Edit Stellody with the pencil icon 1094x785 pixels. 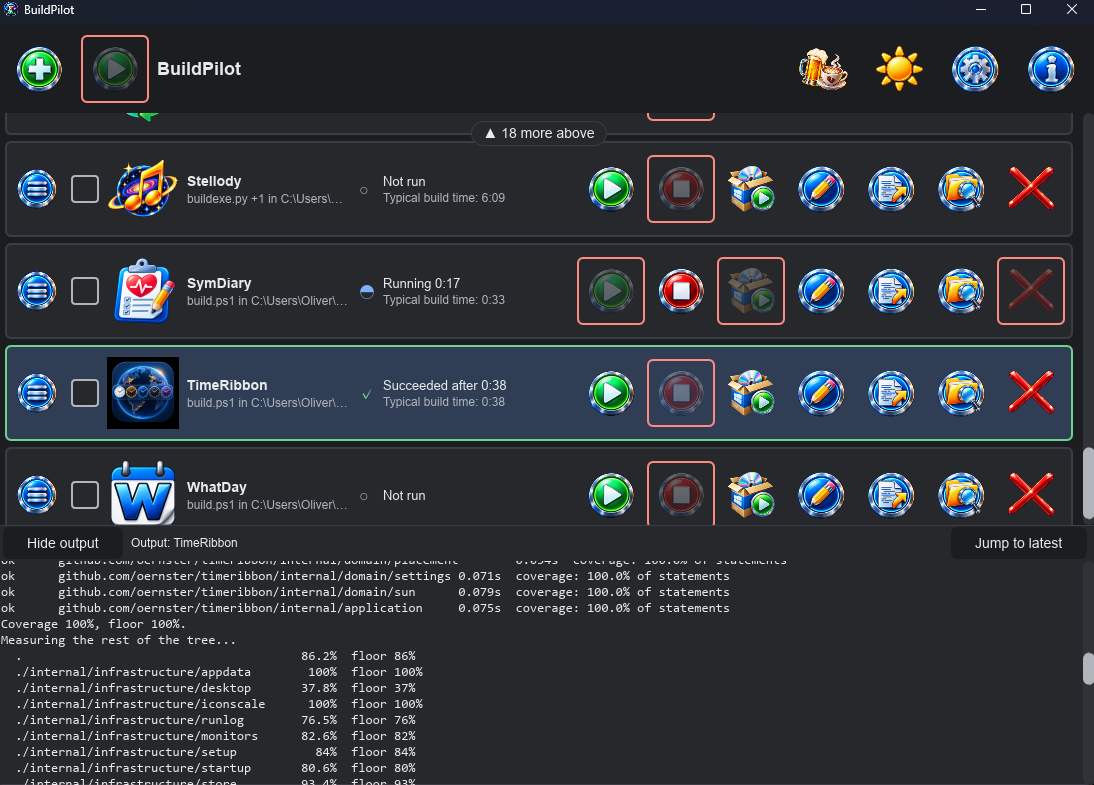click(821, 189)
